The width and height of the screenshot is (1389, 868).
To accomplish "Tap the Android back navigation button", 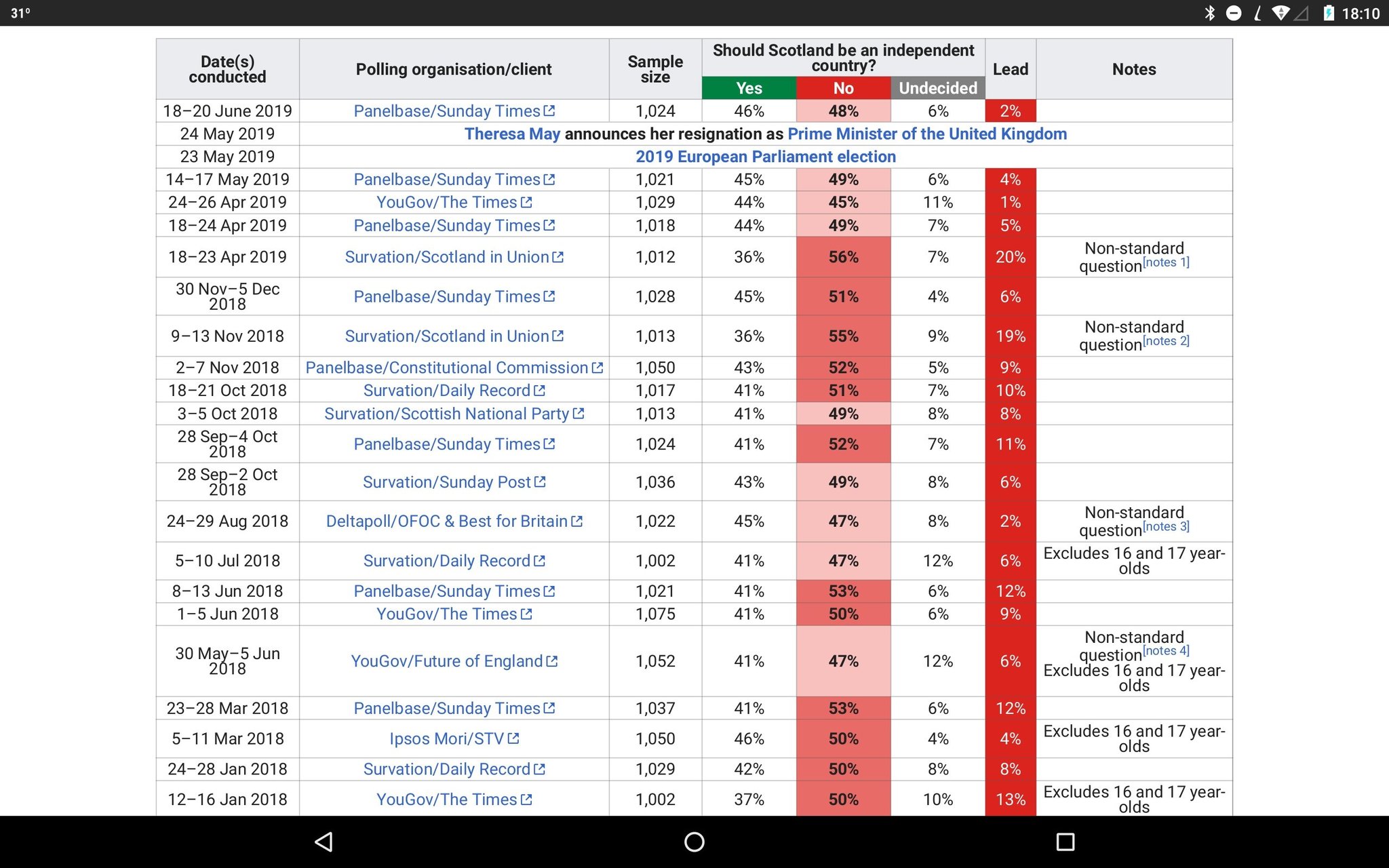I will point(324,842).
